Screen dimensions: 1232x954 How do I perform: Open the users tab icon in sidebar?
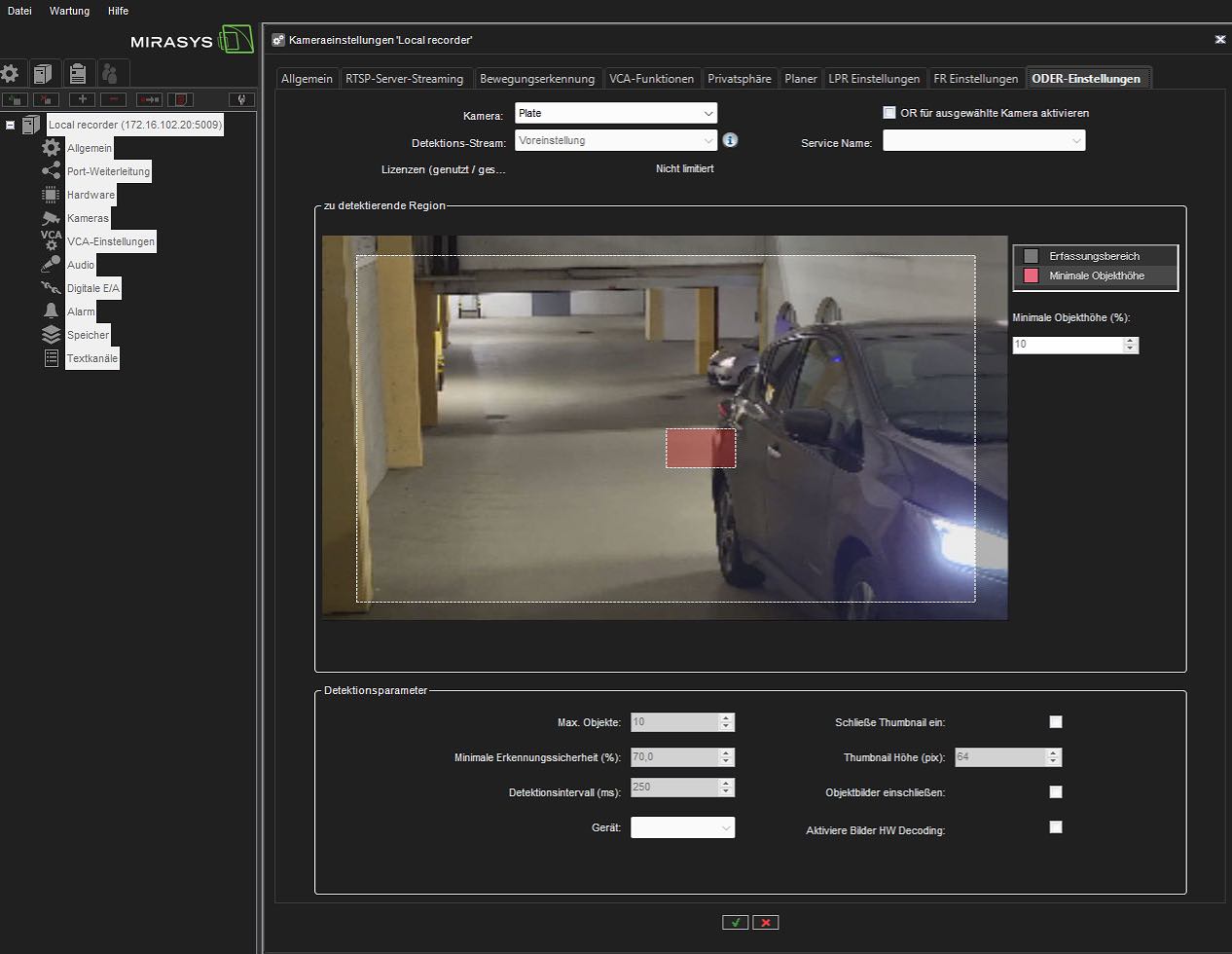tap(112, 73)
